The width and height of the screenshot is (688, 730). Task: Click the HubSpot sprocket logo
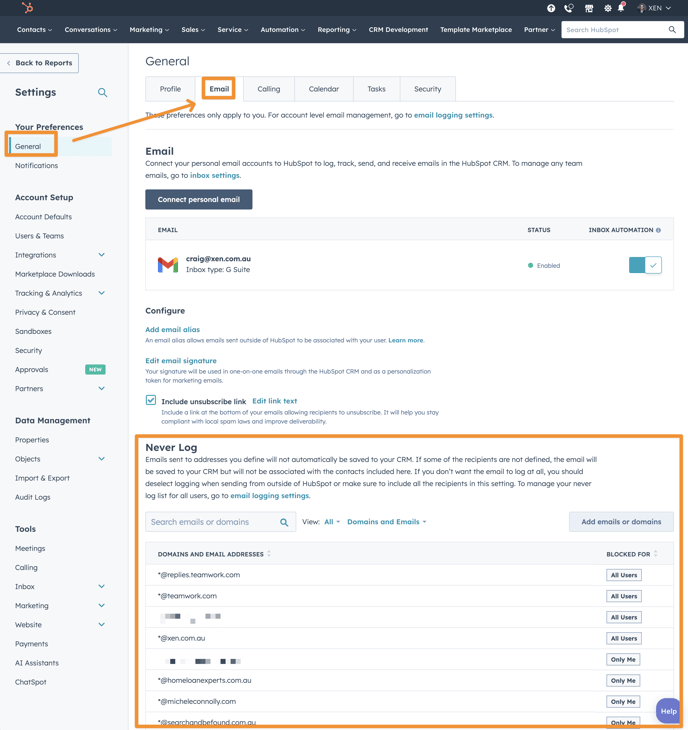(x=27, y=7)
